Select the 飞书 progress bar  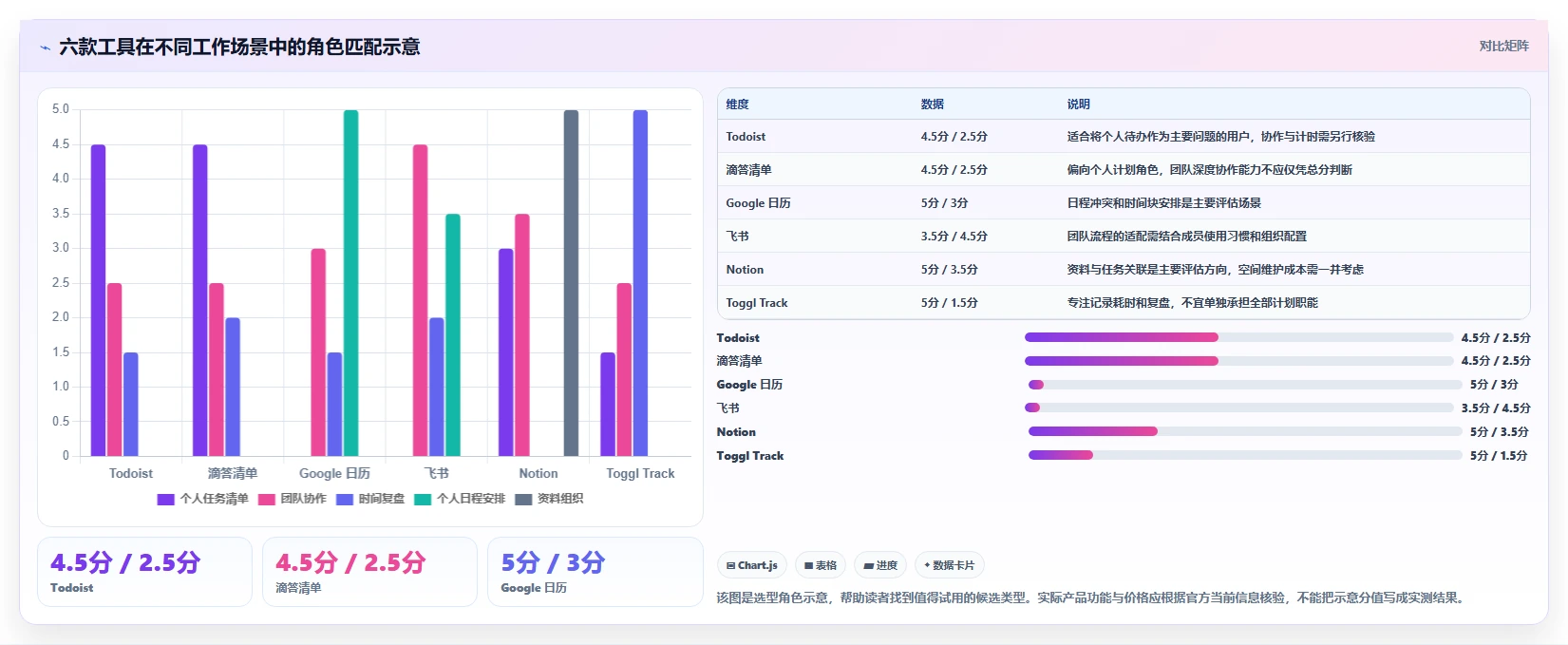[x=1238, y=408]
